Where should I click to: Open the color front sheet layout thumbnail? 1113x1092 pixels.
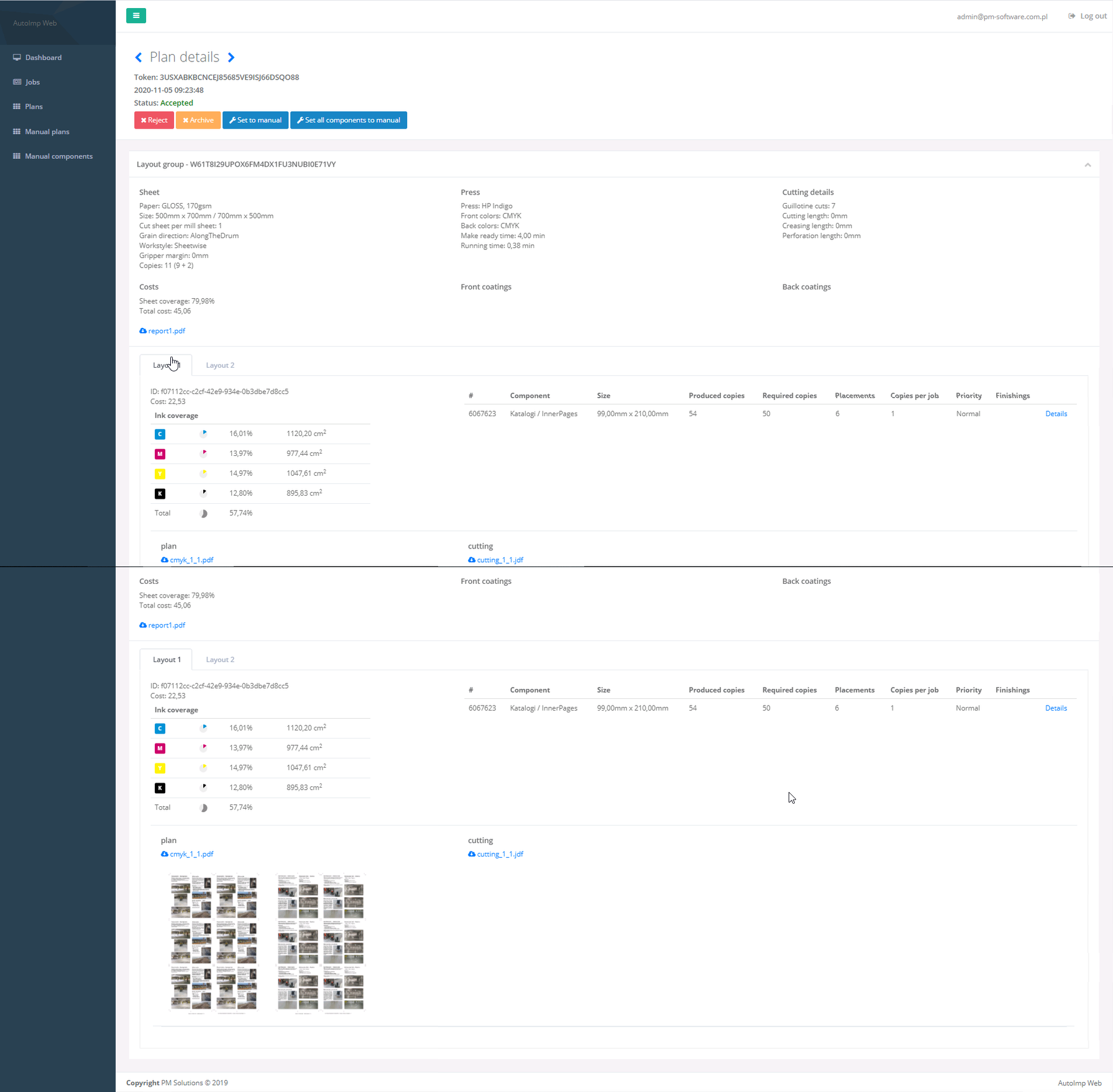[x=213, y=943]
